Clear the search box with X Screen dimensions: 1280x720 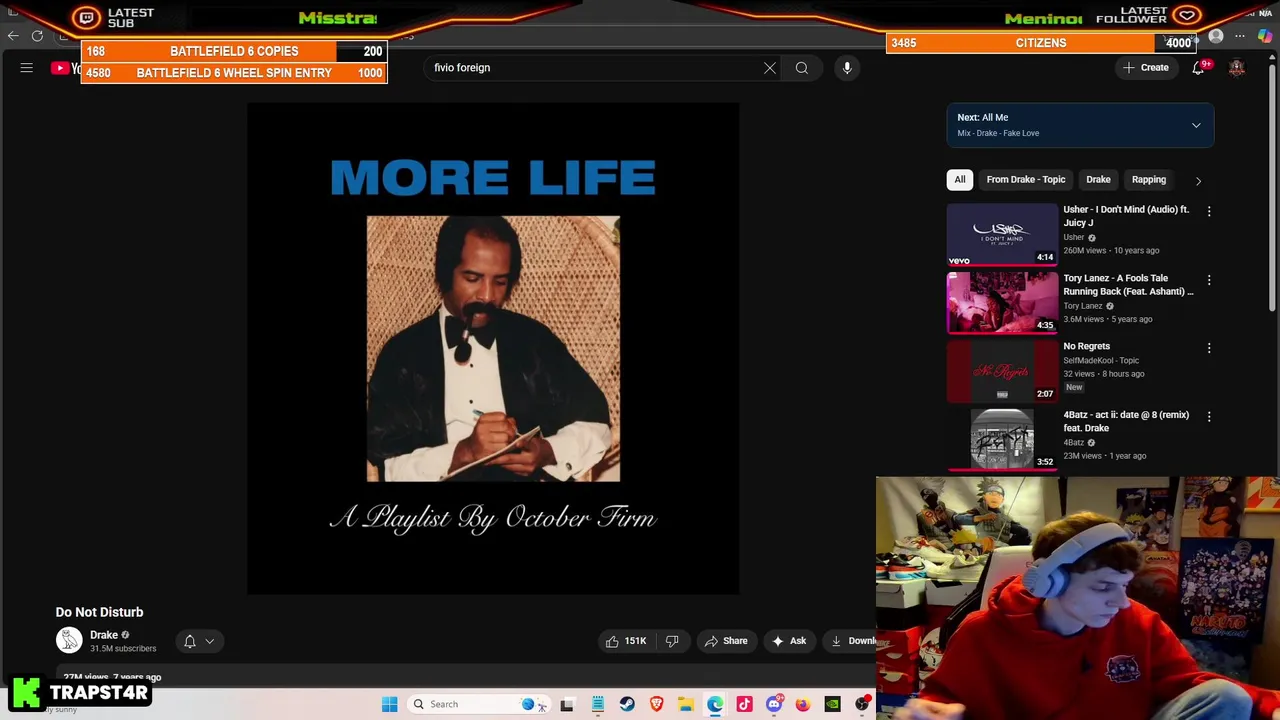pos(770,68)
